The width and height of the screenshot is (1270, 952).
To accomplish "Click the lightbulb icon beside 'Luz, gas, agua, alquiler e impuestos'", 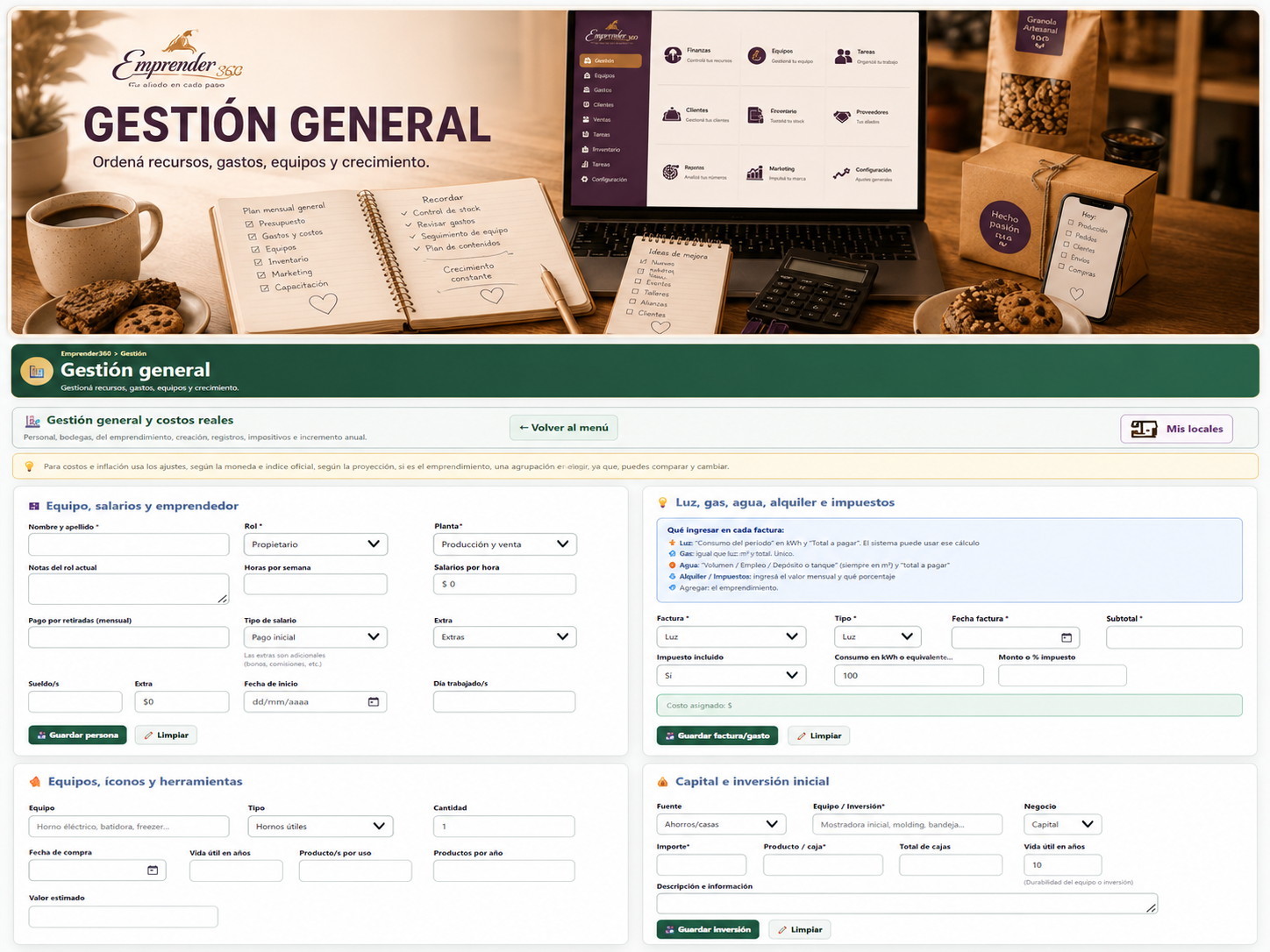I will pyautogui.click(x=662, y=502).
